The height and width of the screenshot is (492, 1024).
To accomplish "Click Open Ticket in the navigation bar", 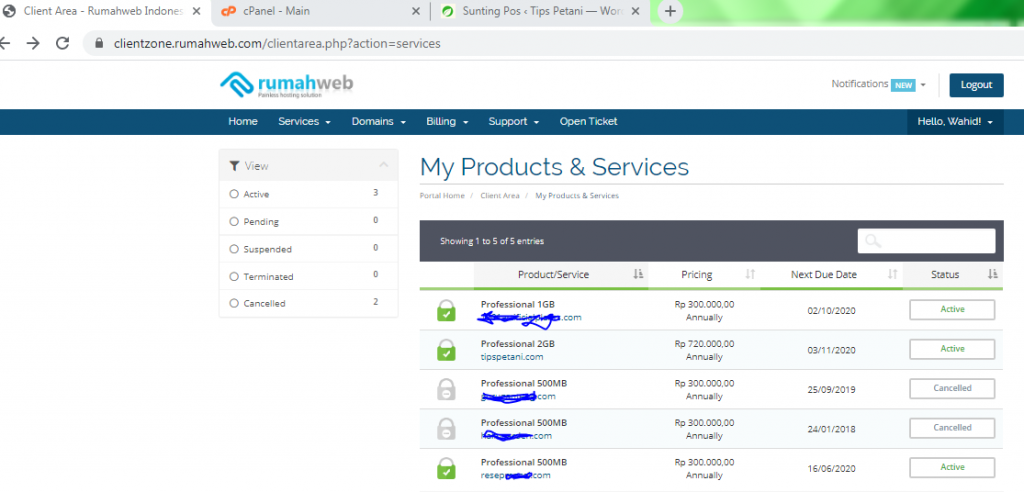I will [x=588, y=122].
